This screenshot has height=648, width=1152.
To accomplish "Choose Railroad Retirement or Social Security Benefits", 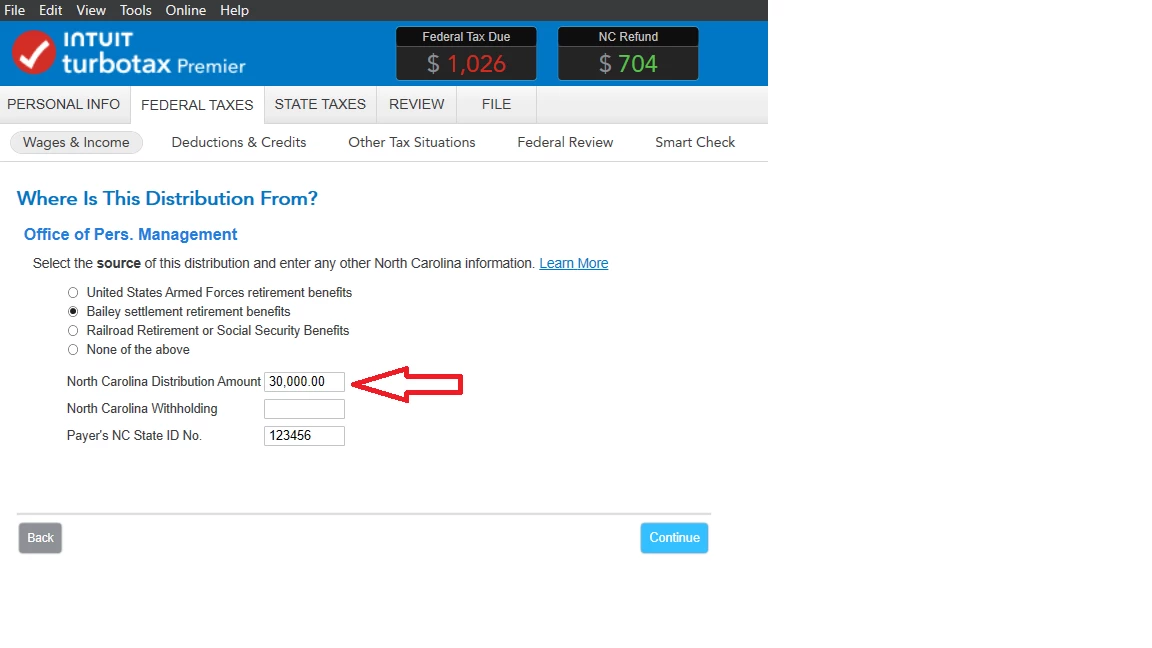I will (x=73, y=331).
